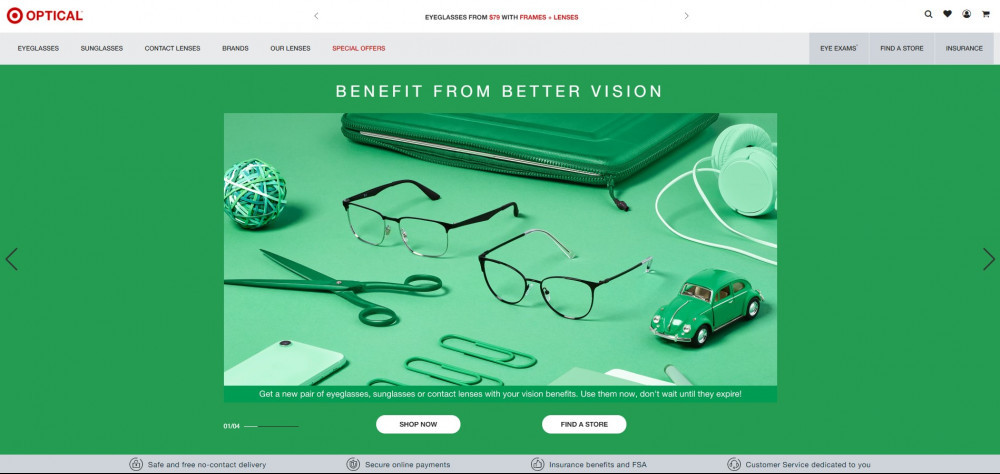Click the no-contact delivery icon

pyautogui.click(x=136, y=464)
